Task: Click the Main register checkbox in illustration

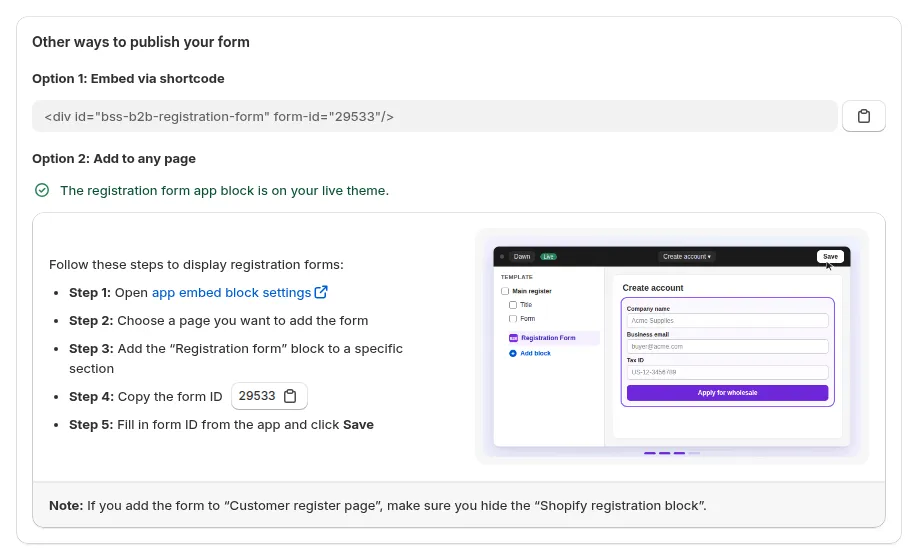Action: 505,291
